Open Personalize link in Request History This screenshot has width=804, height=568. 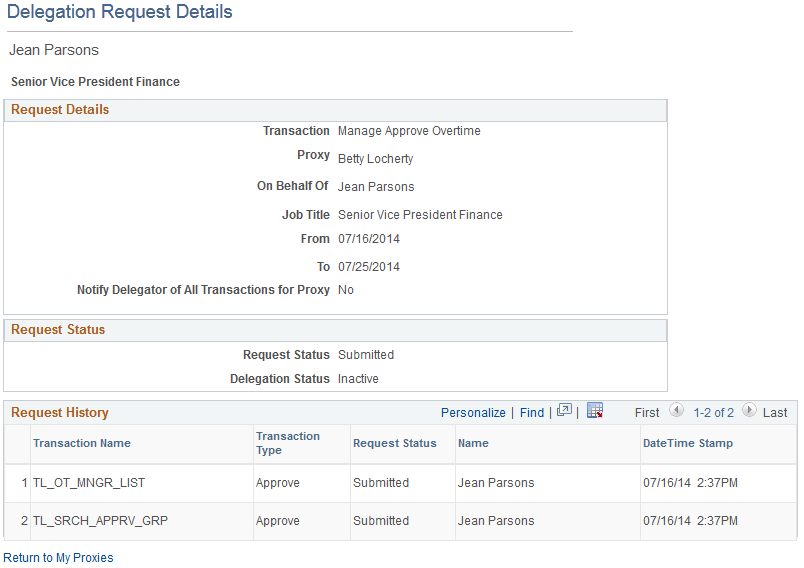473,413
